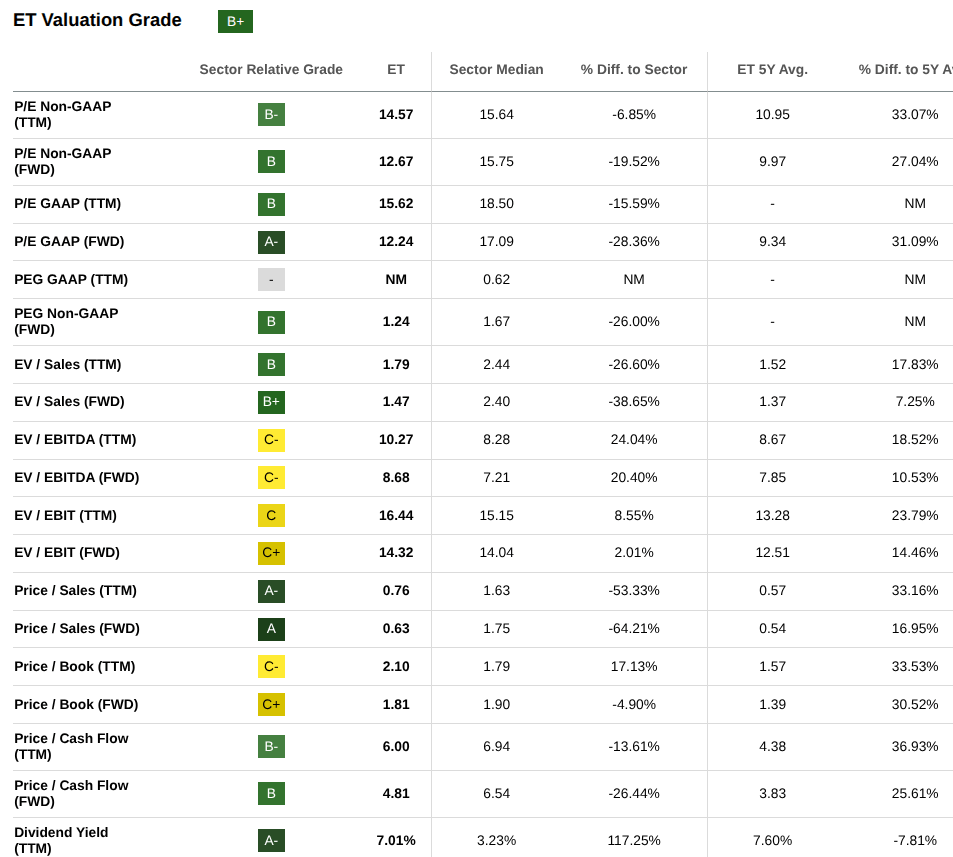Select the 20.40% diff to sector value
Image resolution: width=953 pixels, height=857 pixels.
point(634,478)
